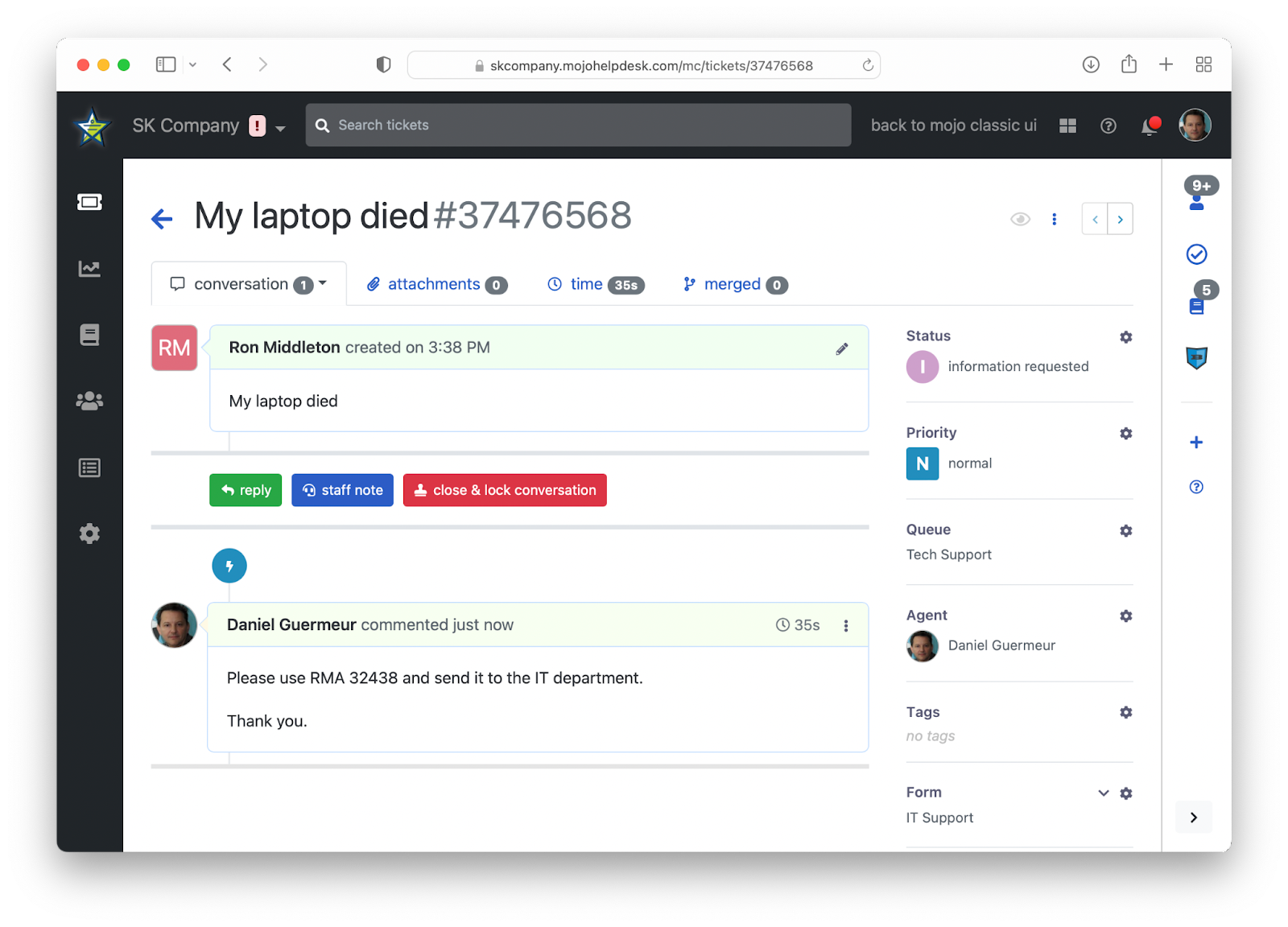Click the IT Support form value
This screenshot has width=1288, height=927.
point(939,818)
